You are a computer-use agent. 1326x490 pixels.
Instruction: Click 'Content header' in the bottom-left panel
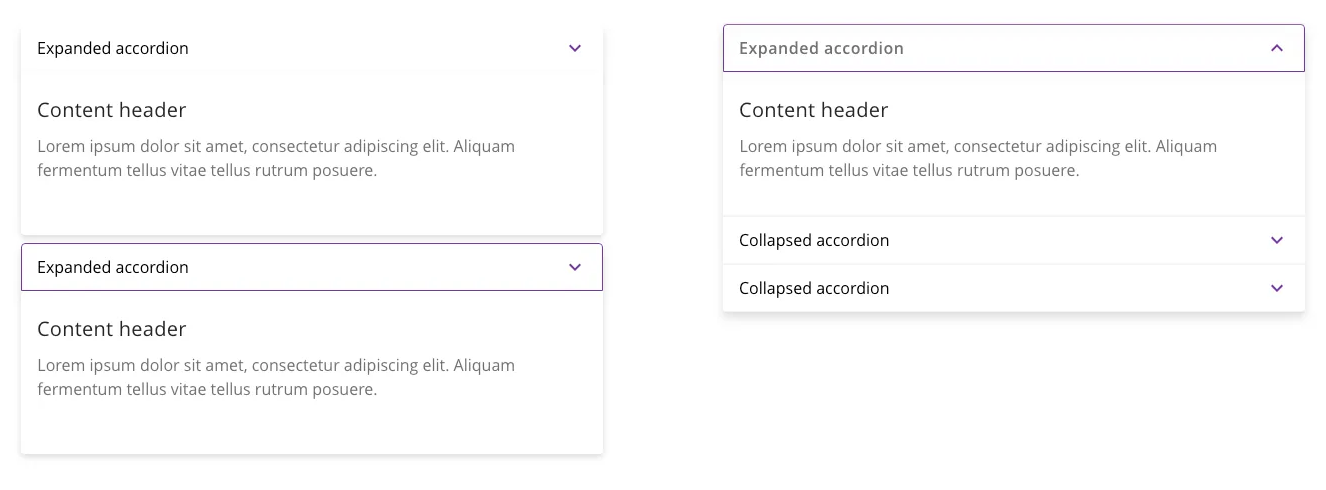[112, 329]
